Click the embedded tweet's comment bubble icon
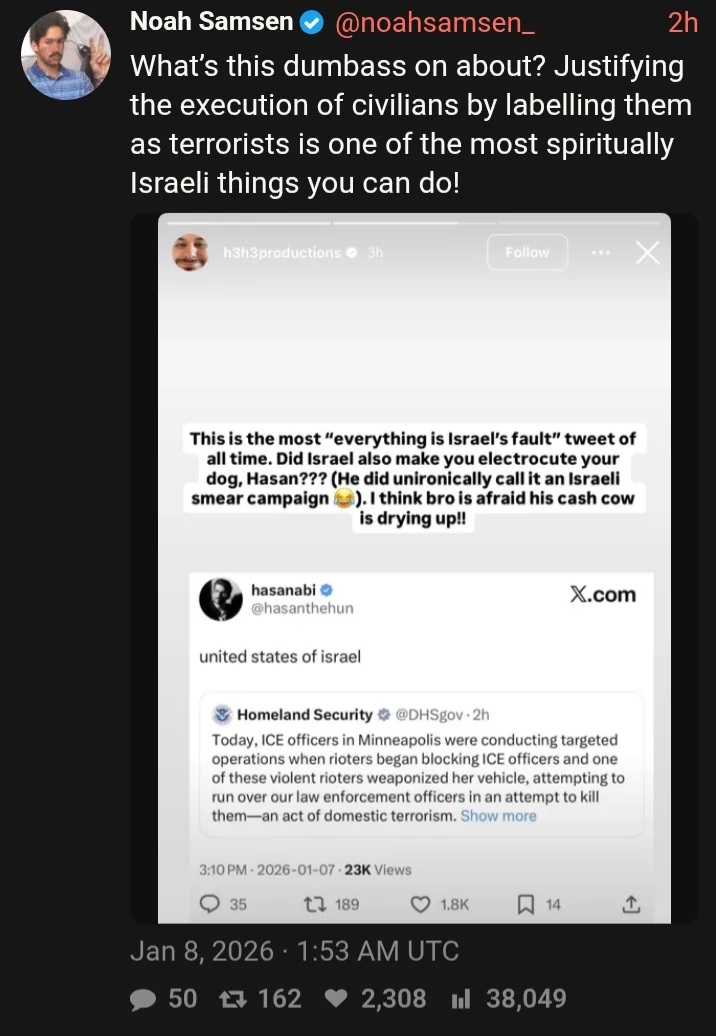This screenshot has width=716, height=1036. [211, 904]
